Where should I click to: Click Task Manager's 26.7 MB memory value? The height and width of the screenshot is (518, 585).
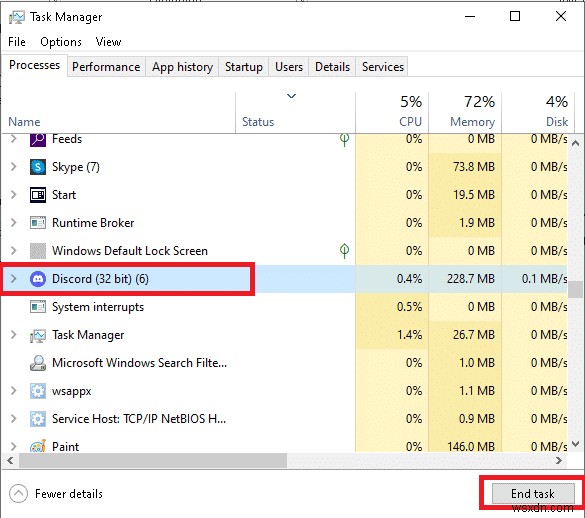tap(474, 335)
